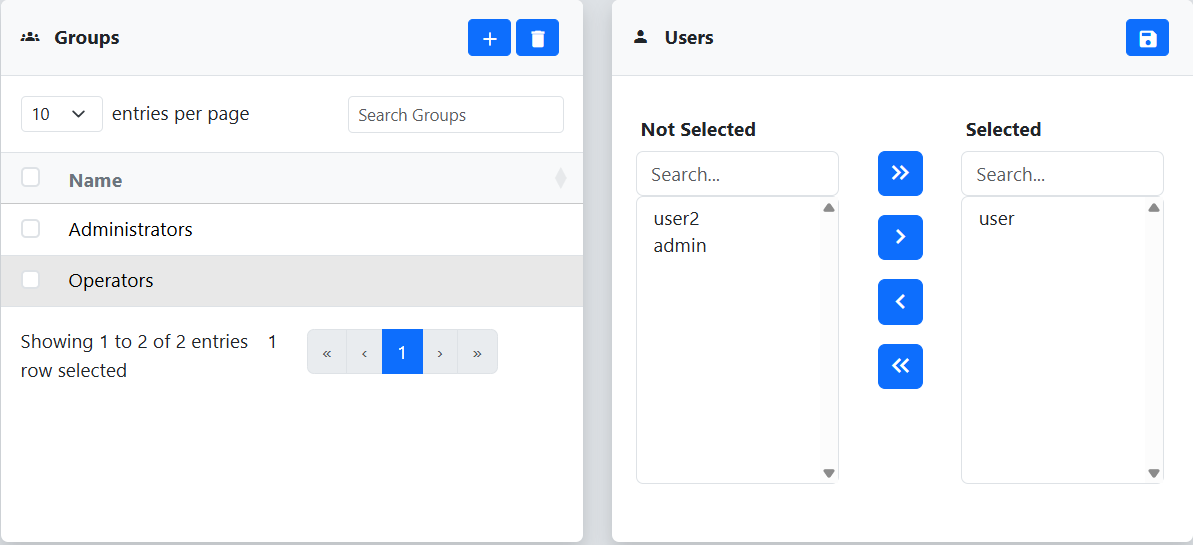The image size is (1193, 545).
Task: Select user2 in Not Selected list
Action: [x=676, y=219]
